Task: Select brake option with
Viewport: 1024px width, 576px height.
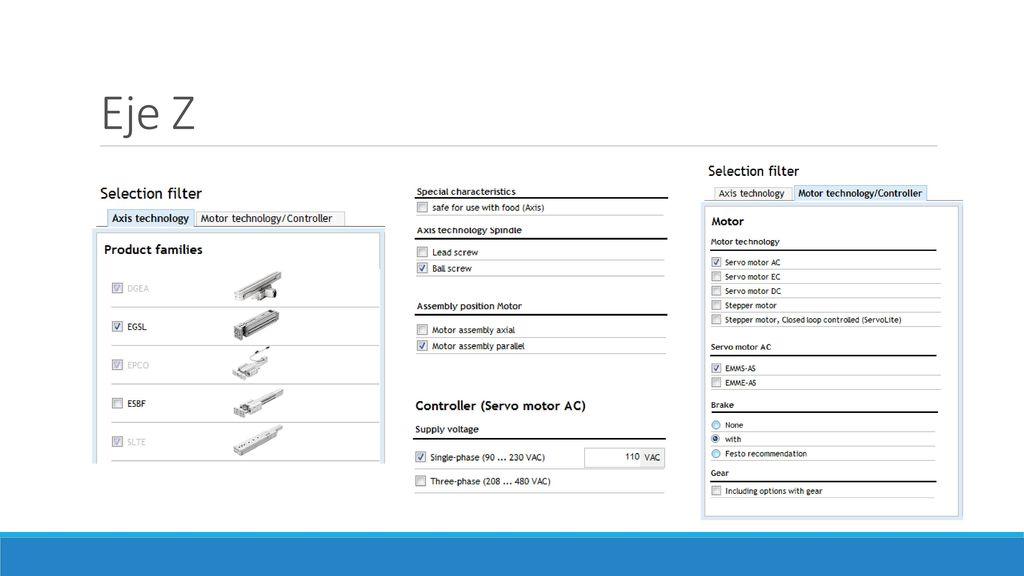Action: coord(716,439)
